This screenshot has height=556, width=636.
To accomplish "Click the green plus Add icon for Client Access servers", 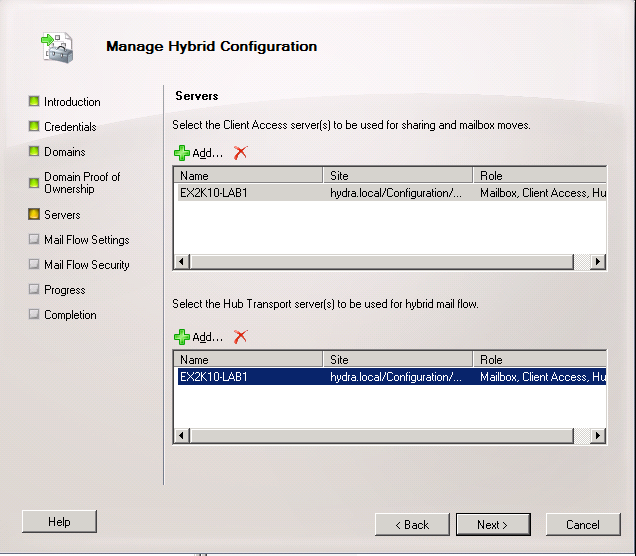I will tap(182, 153).
